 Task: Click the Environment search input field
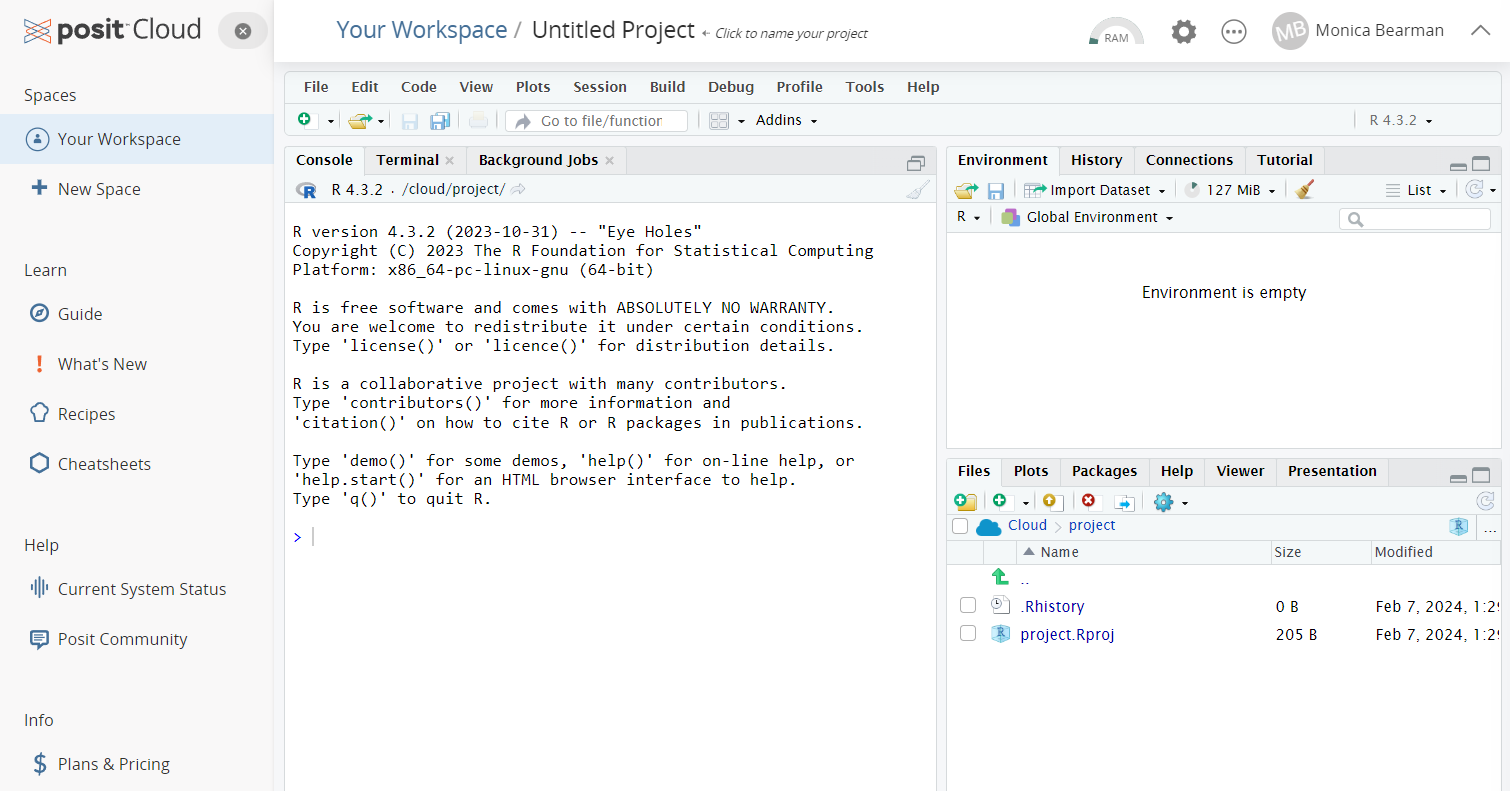pyautogui.click(x=1414, y=217)
